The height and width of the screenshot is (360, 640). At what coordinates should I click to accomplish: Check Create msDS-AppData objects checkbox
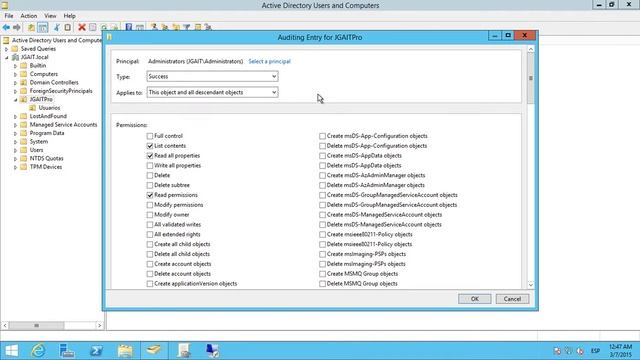[322, 156]
